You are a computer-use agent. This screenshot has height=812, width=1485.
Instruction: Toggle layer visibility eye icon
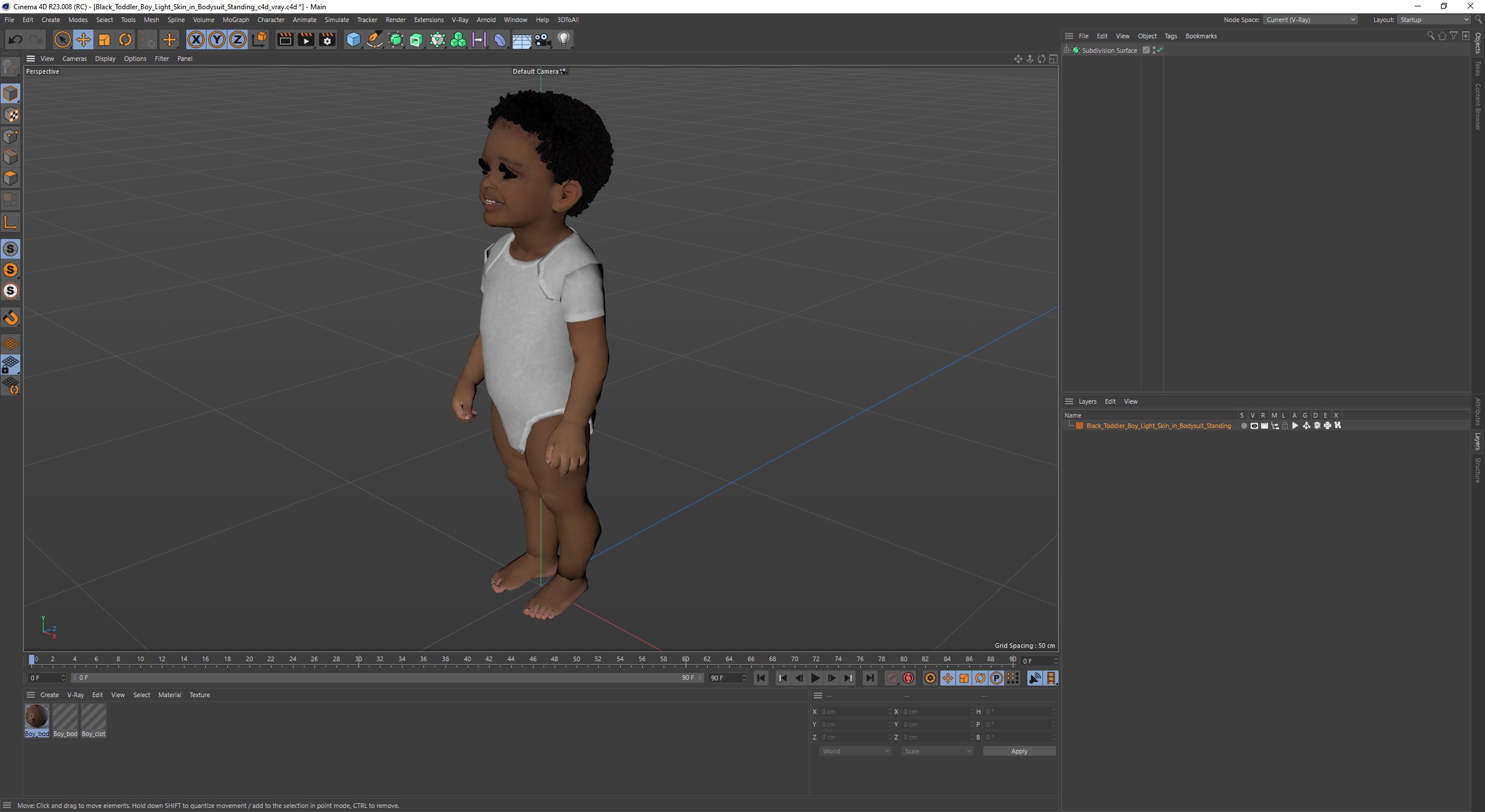(x=1254, y=426)
